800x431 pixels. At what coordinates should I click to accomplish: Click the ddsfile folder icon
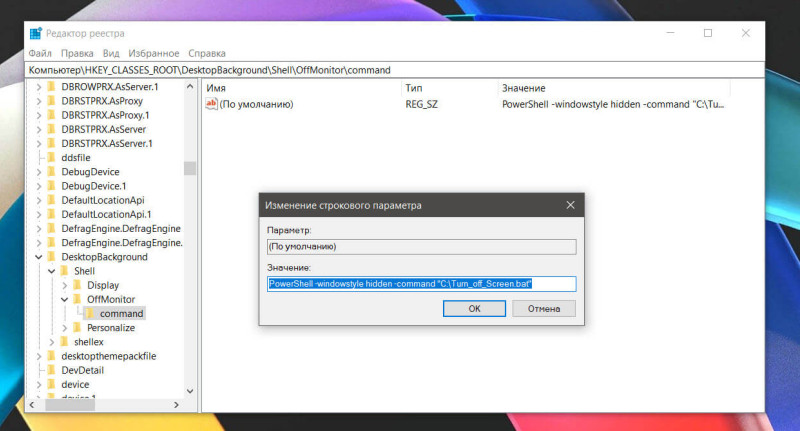point(51,158)
